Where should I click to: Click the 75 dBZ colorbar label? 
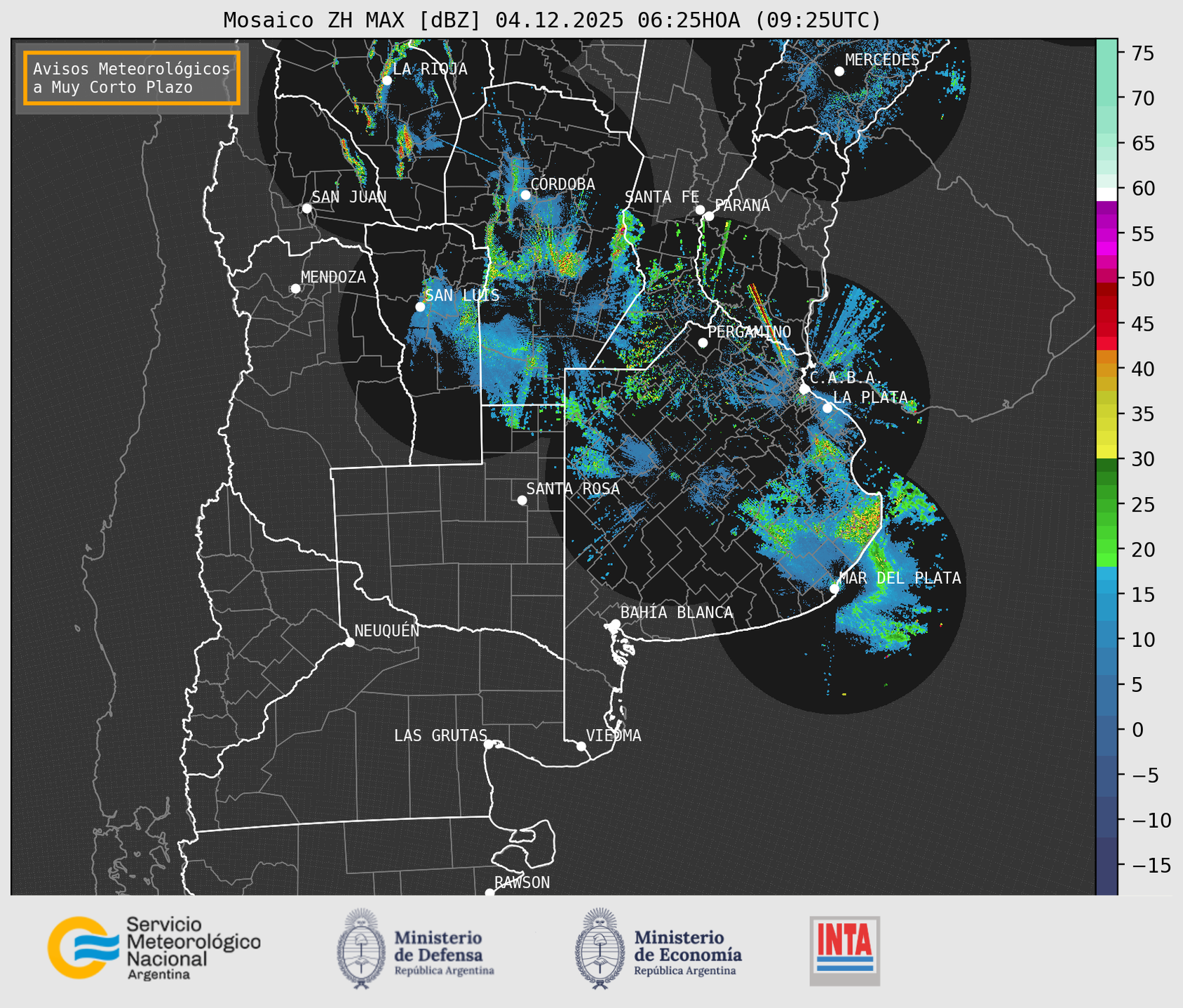pyautogui.click(x=1144, y=53)
